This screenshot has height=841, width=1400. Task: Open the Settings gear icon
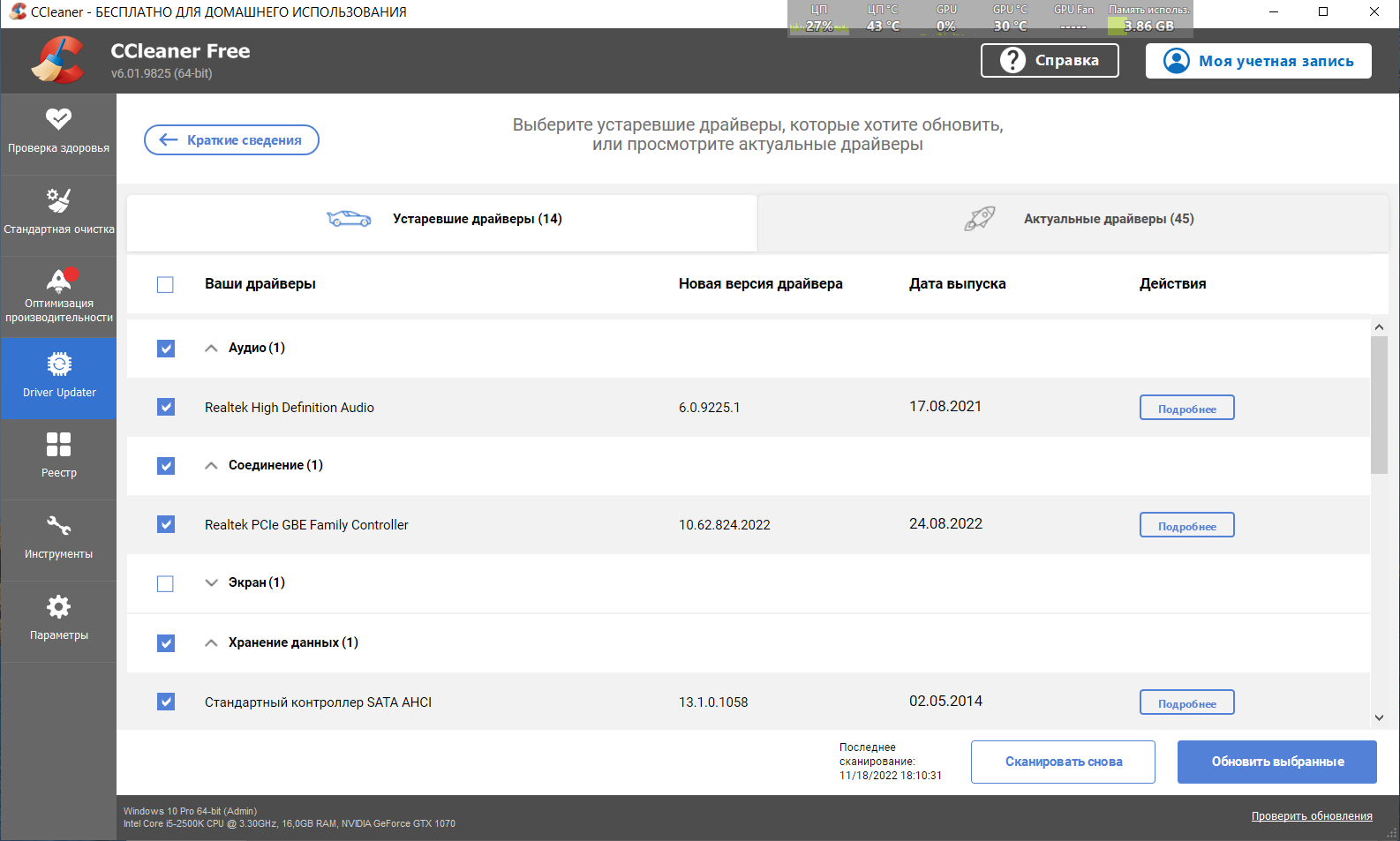tap(59, 607)
